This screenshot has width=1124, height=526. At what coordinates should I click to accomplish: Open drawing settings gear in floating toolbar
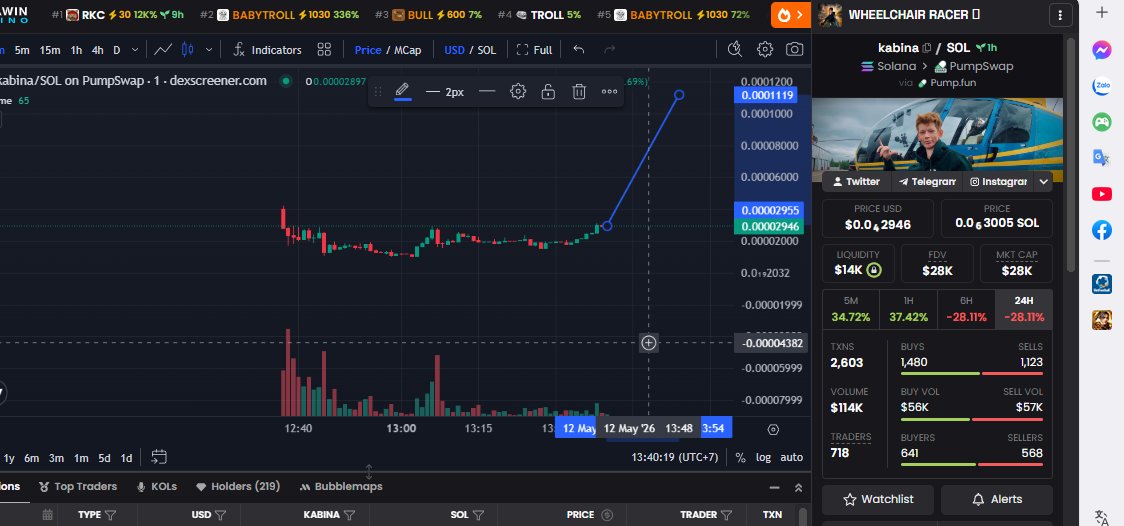(518, 92)
